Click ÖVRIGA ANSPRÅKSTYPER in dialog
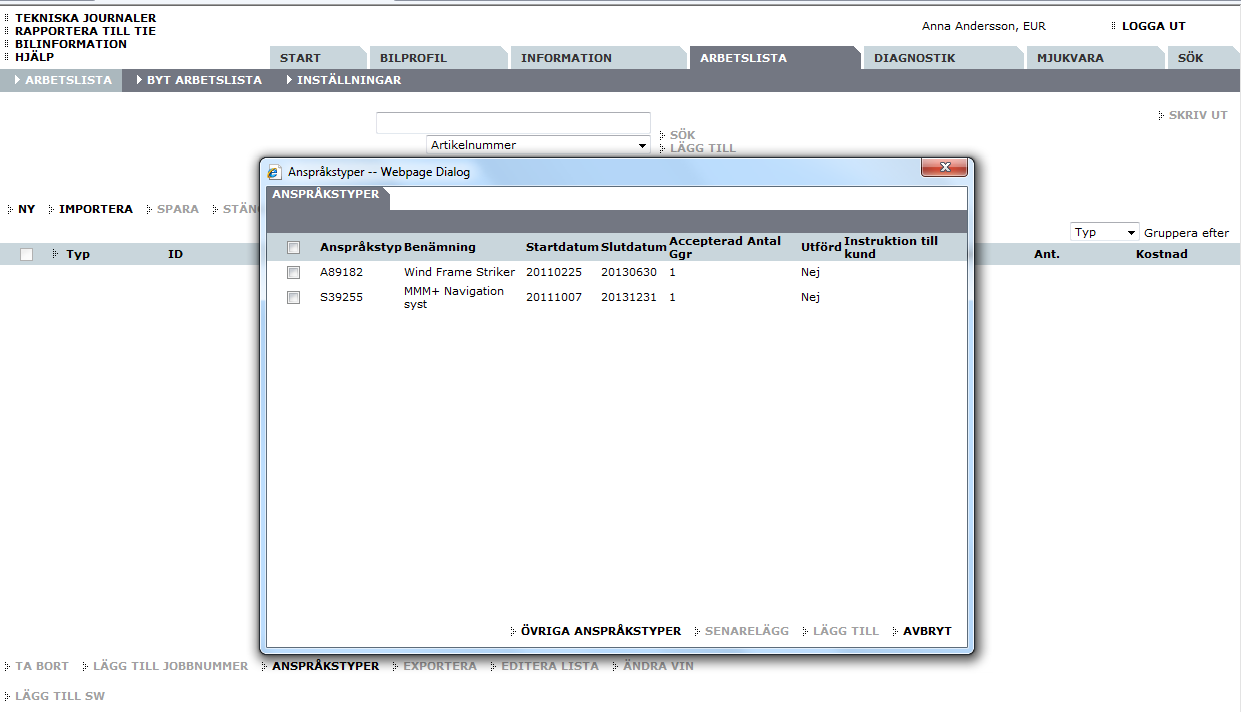Image resolution: width=1241 pixels, height=712 pixels. 600,631
